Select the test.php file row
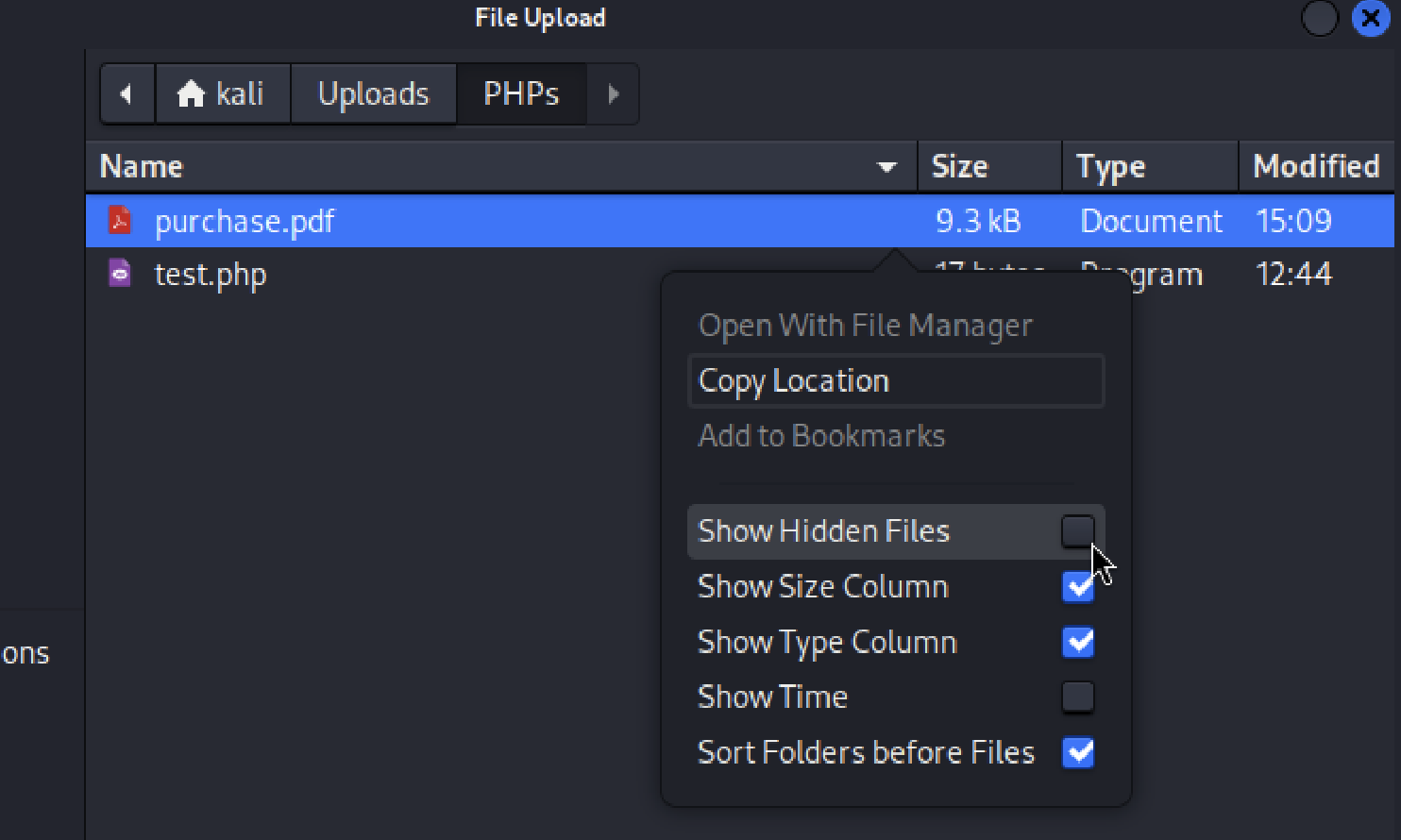The image size is (1401, 840). tap(378, 275)
